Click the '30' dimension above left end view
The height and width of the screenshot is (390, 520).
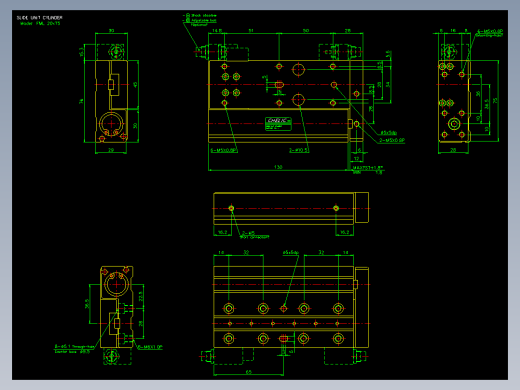tap(111, 30)
